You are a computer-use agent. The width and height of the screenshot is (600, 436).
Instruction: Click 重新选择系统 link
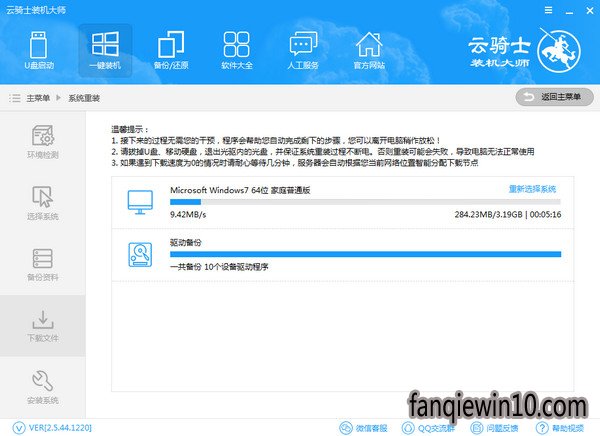(532, 189)
